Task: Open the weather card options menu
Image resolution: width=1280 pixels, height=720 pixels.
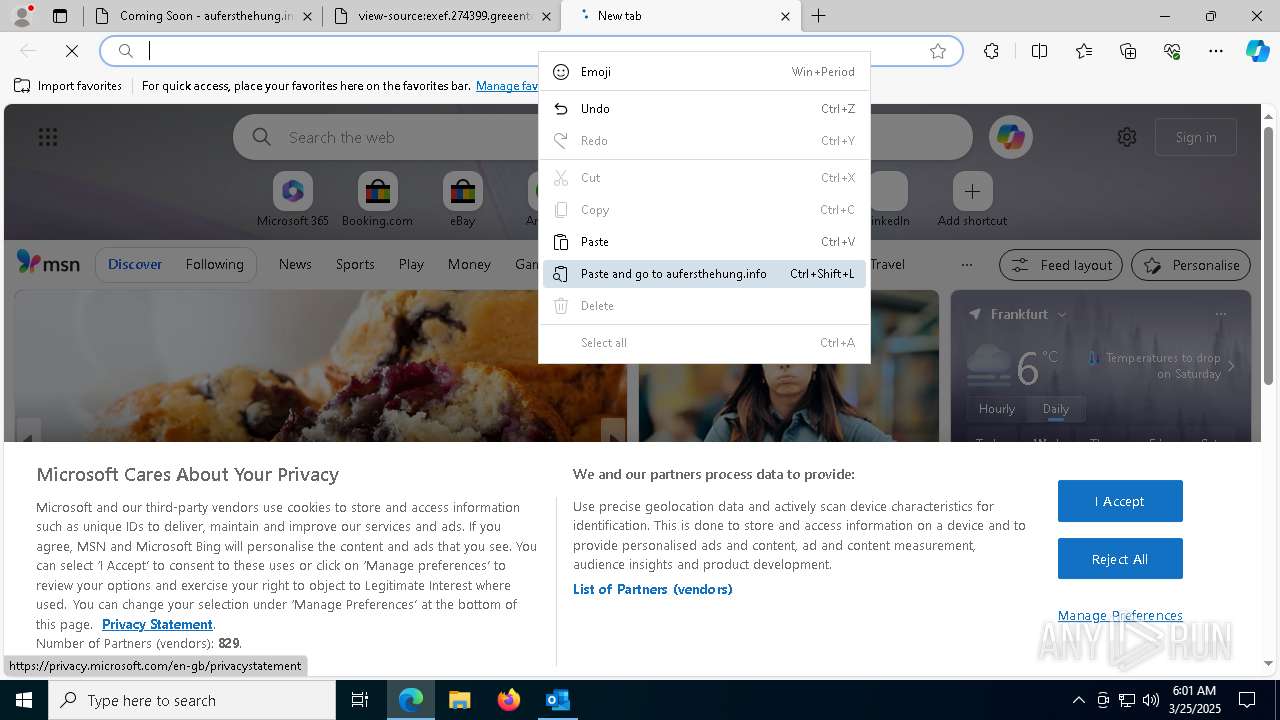Action: click(1220, 314)
